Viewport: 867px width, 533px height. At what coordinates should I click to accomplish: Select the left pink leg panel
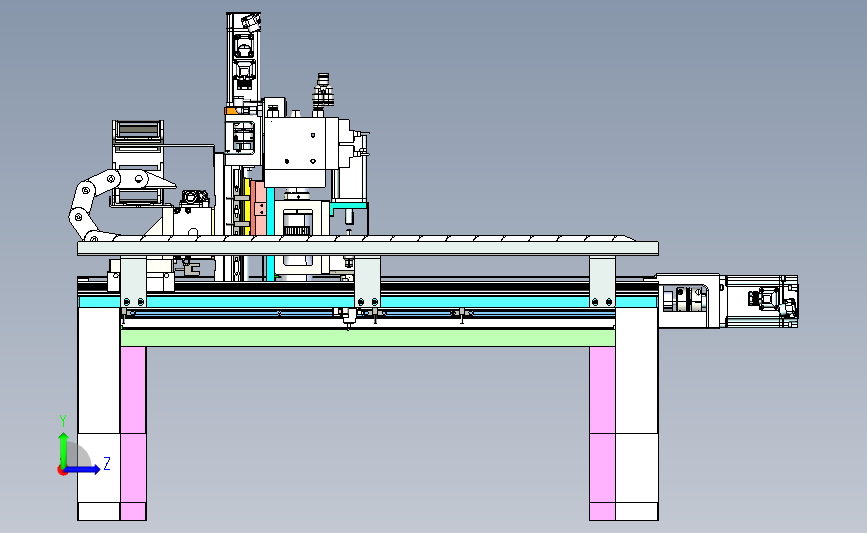tap(133, 433)
